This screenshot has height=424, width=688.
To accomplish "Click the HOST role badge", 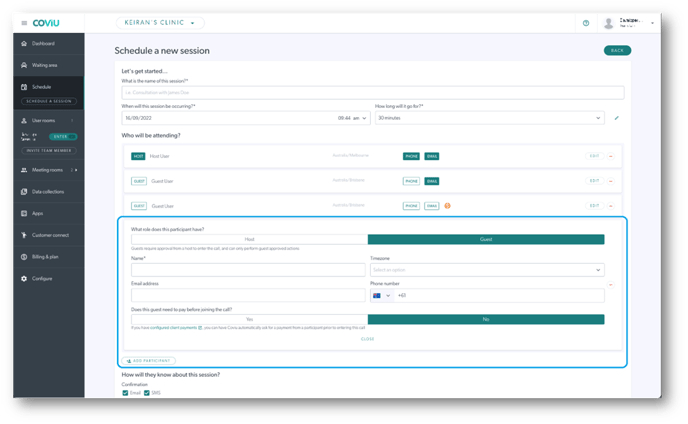I will click(138, 156).
